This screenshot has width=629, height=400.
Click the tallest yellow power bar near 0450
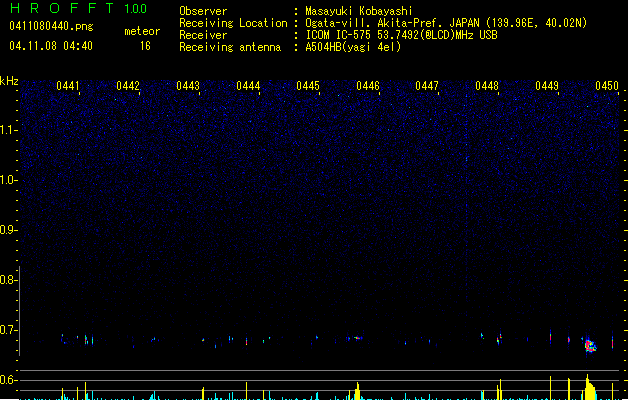(589, 387)
